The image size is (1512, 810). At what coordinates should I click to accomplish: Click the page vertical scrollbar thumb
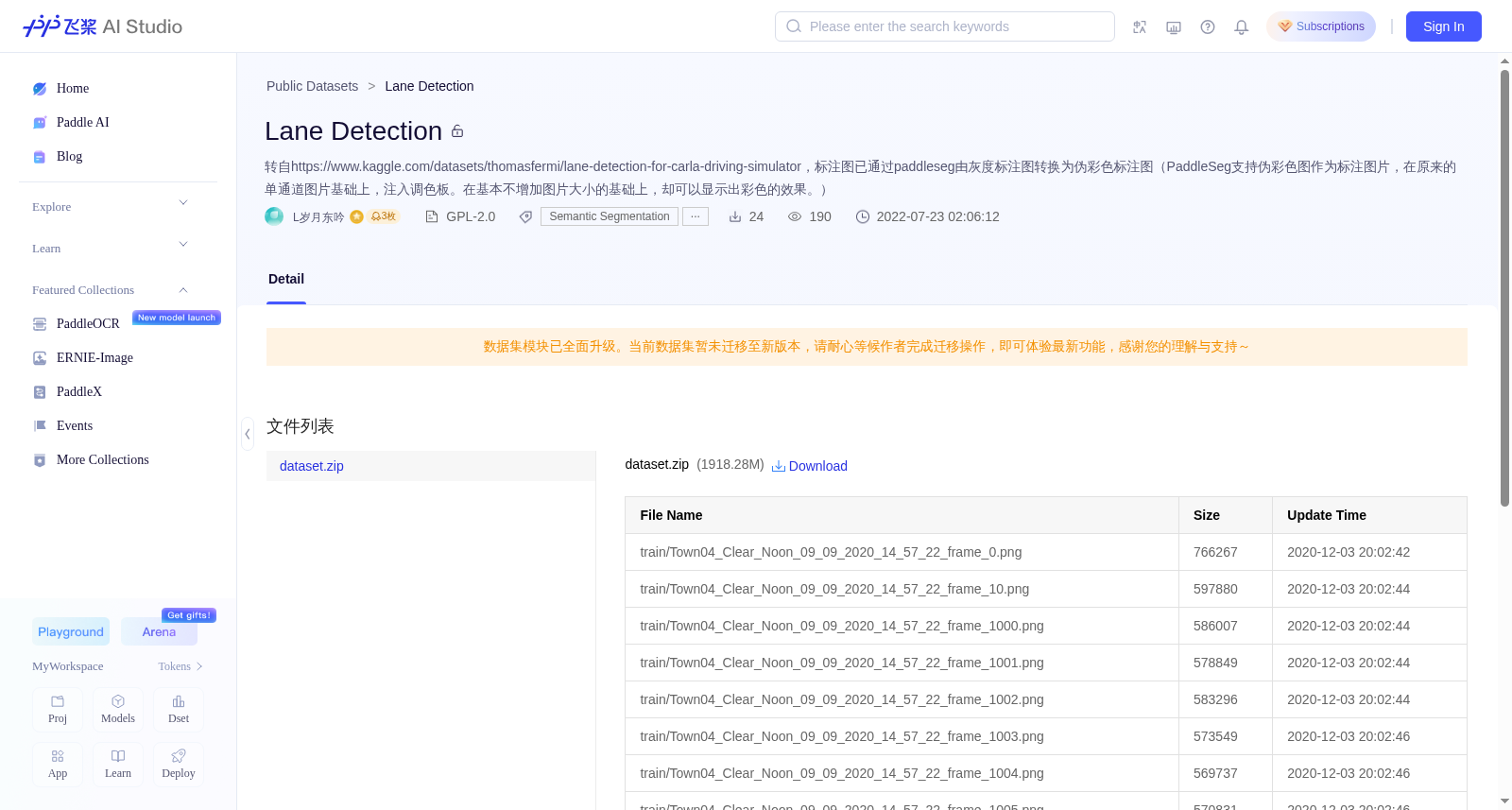[x=1504, y=288]
